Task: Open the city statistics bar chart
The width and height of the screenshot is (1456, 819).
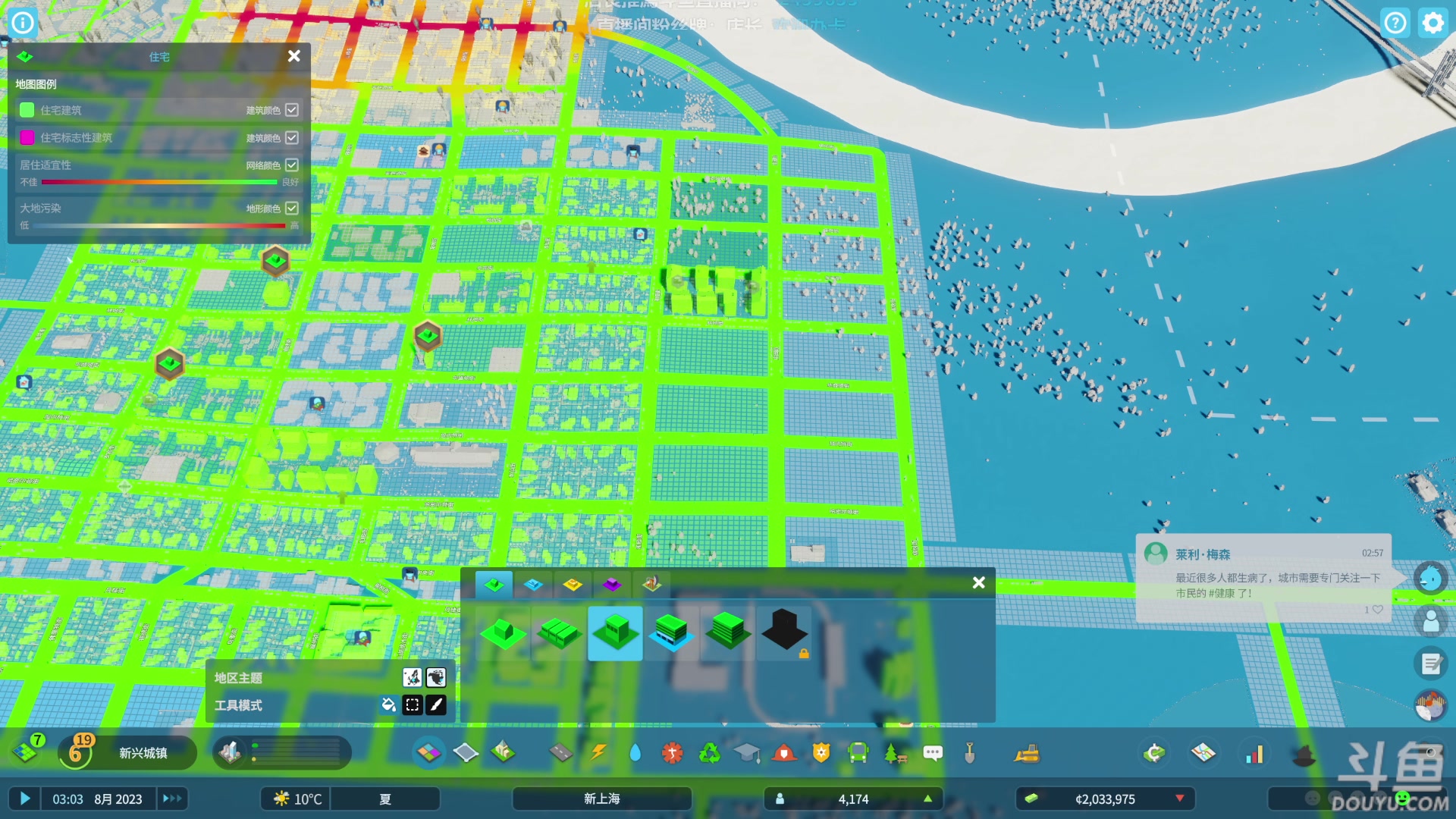Action: [x=1254, y=753]
